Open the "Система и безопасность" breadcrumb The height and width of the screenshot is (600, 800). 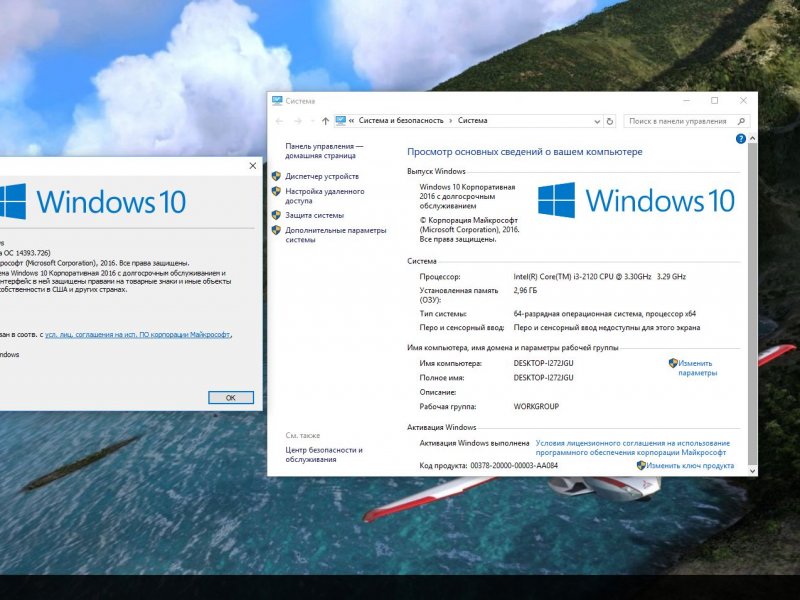coord(401,120)
